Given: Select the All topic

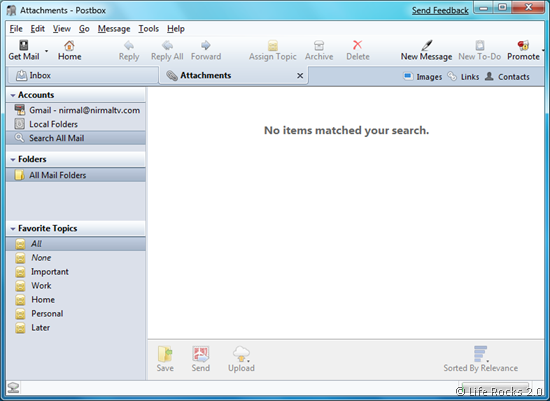Looking at the screenshot, I should click(x=76, y=244).
